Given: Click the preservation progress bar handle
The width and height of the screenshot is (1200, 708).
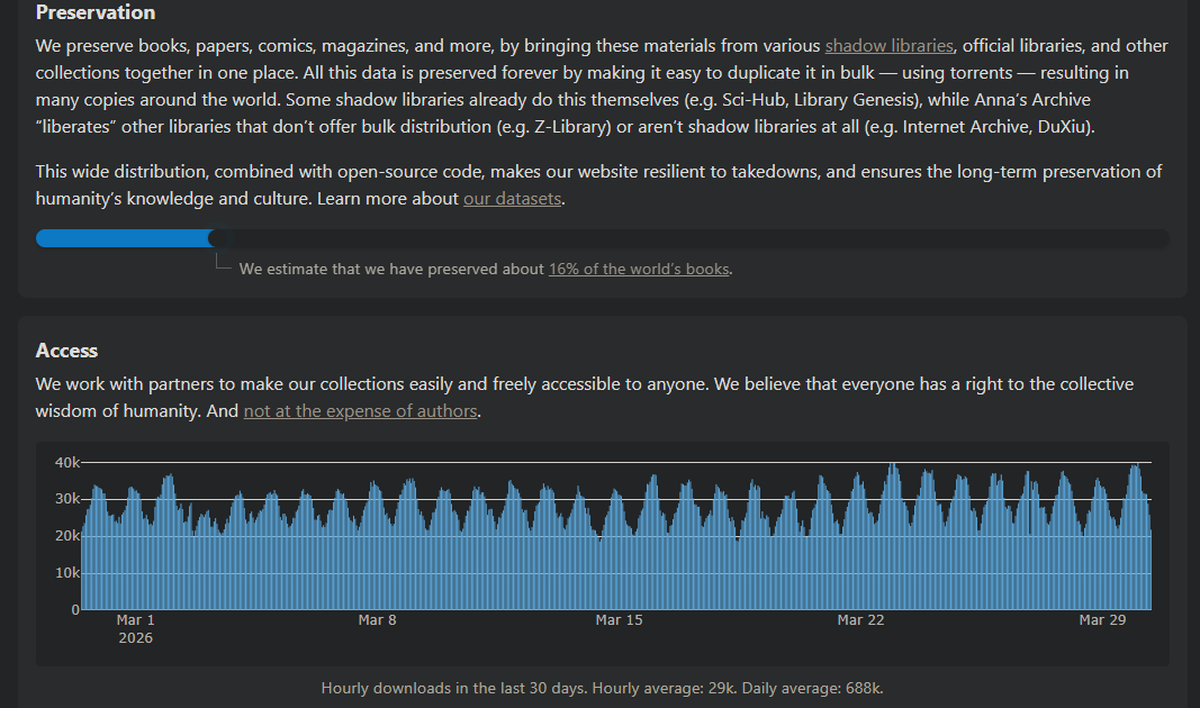Looking at the screenshot, I should 218,238.
